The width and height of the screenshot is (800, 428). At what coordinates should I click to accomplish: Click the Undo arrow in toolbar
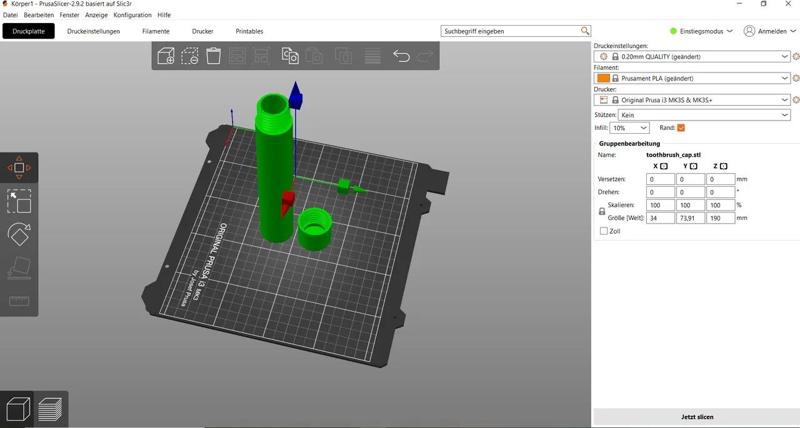(x=401, y=56)
